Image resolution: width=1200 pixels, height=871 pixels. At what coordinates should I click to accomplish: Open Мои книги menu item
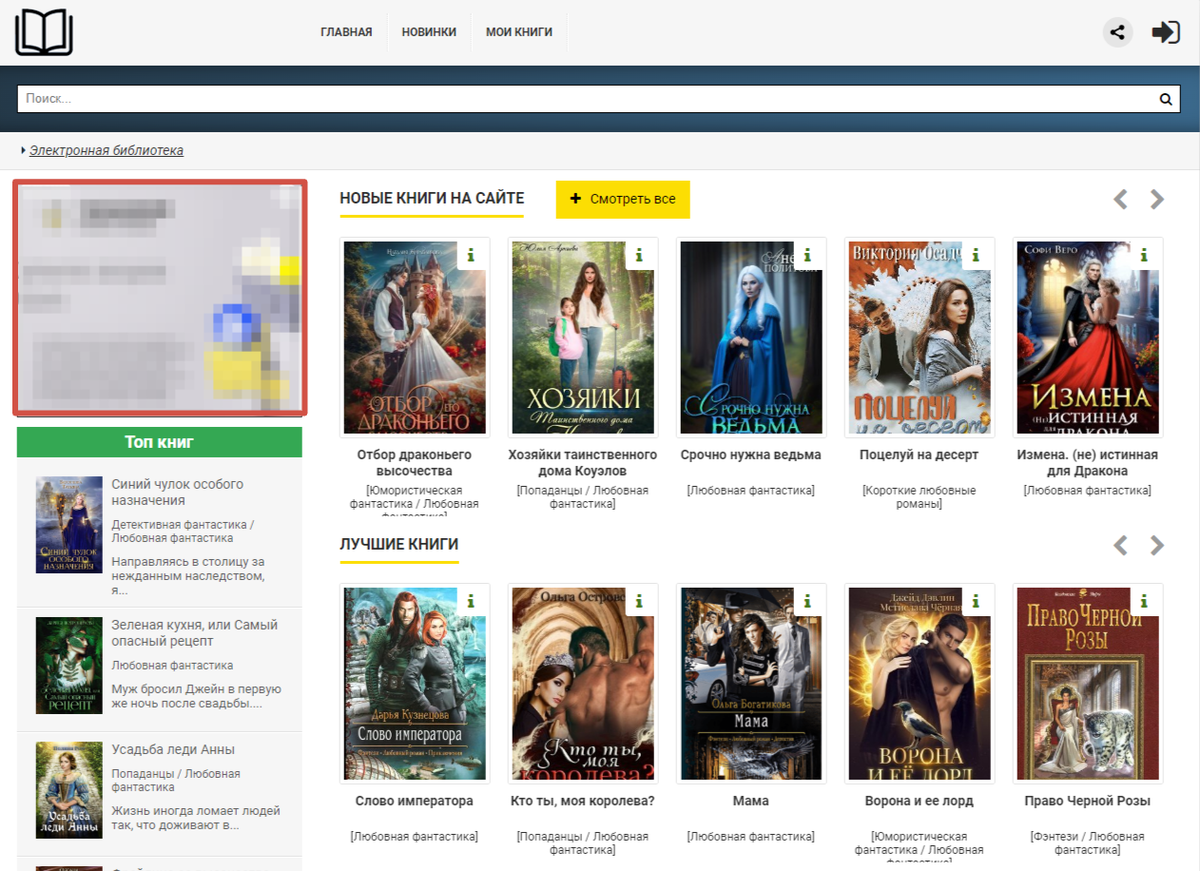click(x=519, y=32)
